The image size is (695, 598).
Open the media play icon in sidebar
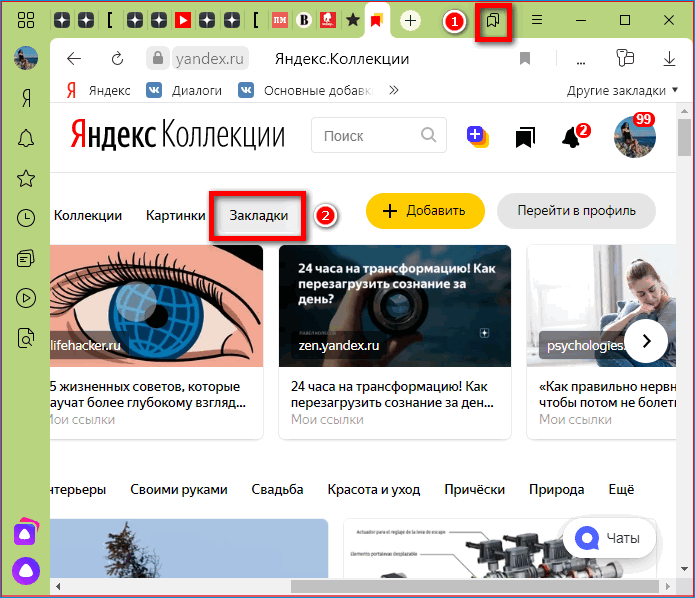point(26,298)
